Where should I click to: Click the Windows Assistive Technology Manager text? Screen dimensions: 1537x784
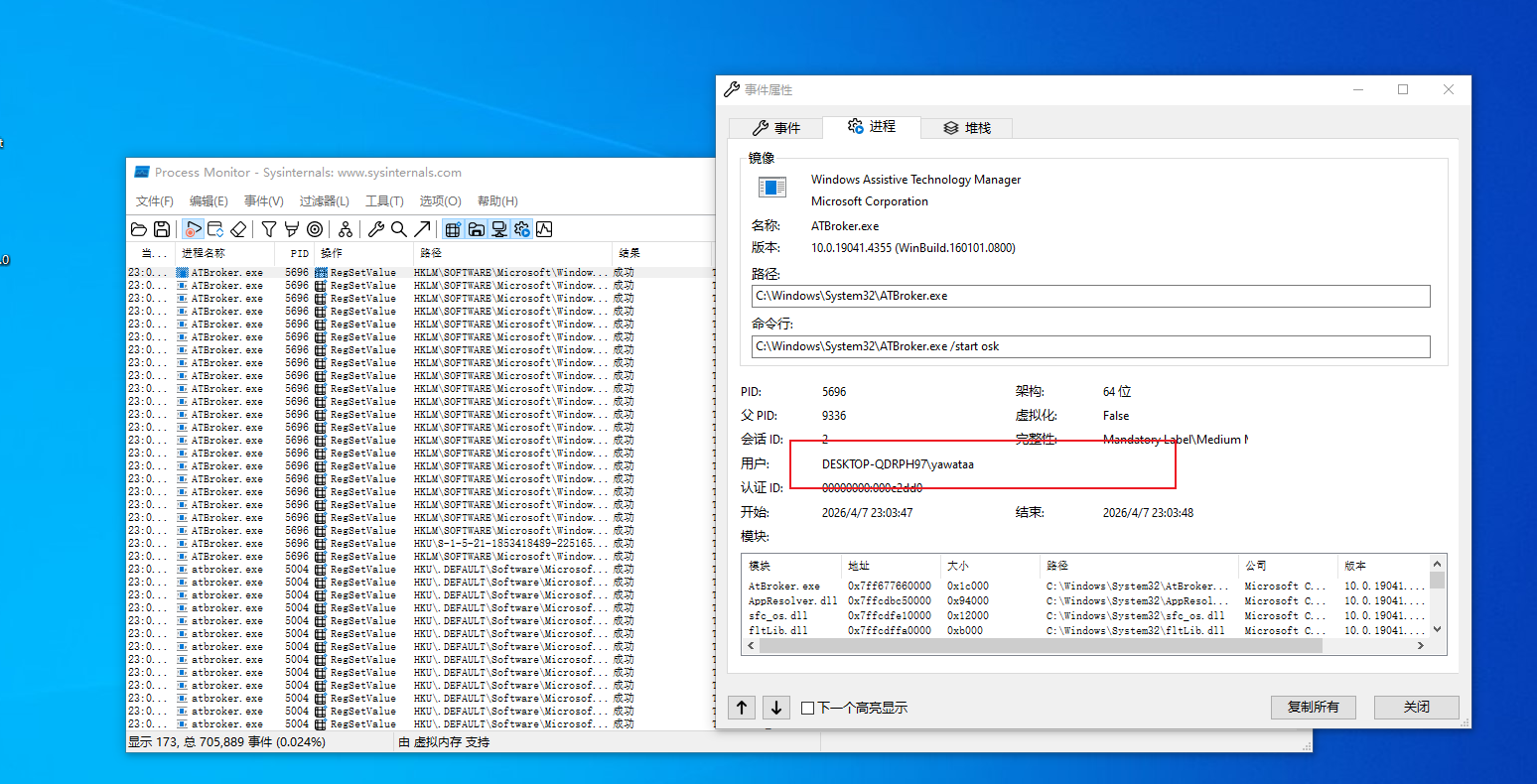pos(915,180)
